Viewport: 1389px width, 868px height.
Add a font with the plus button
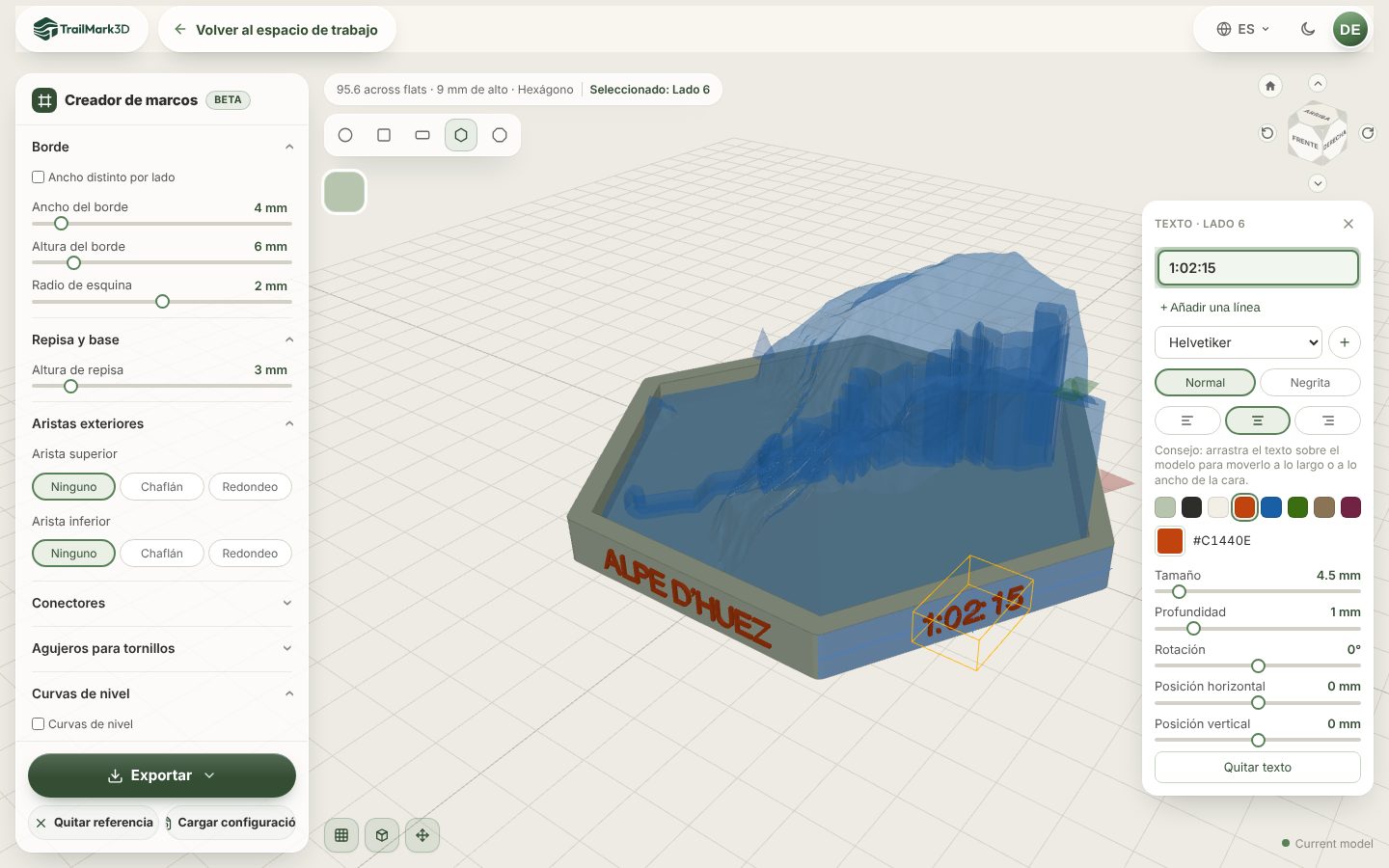click(x=1345, y=342)
